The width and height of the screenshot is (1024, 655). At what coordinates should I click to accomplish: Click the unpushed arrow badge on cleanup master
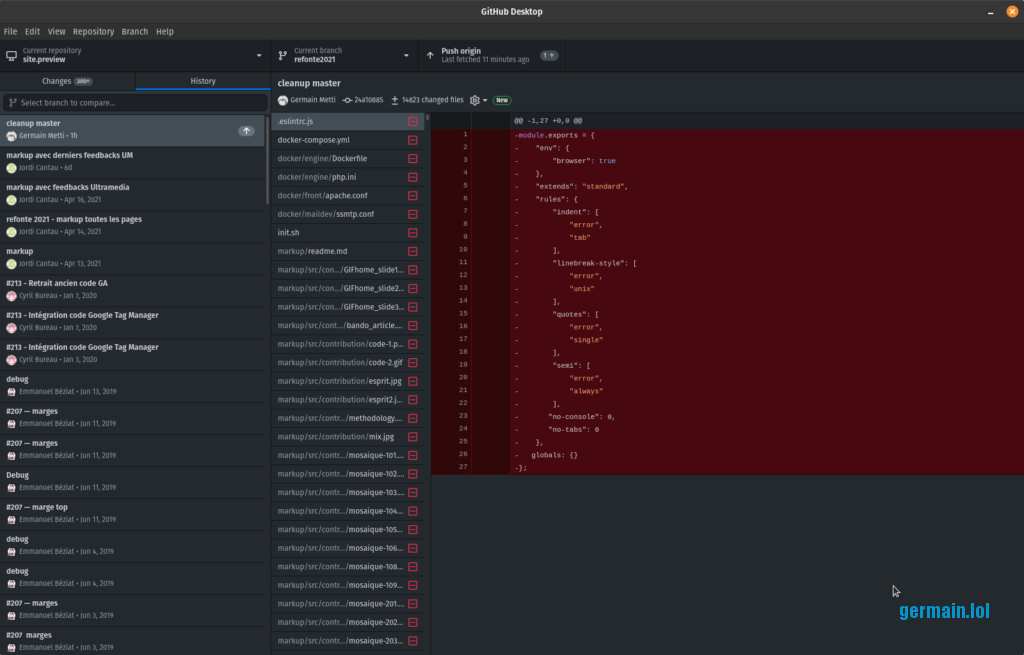[x=246, y=131]
